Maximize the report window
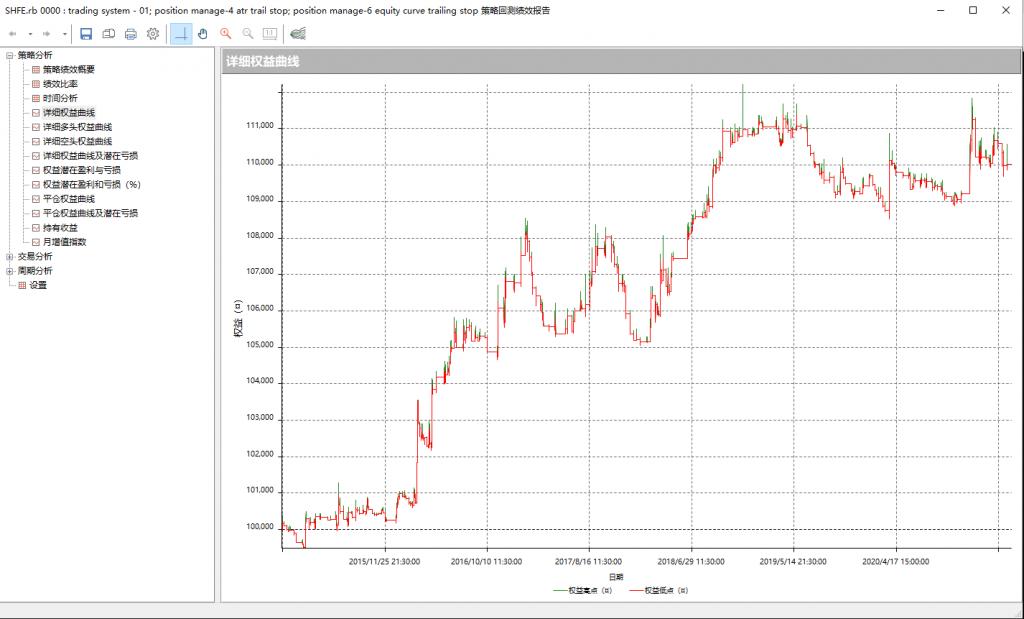The image size is (1024, 619). coord(973,10)
